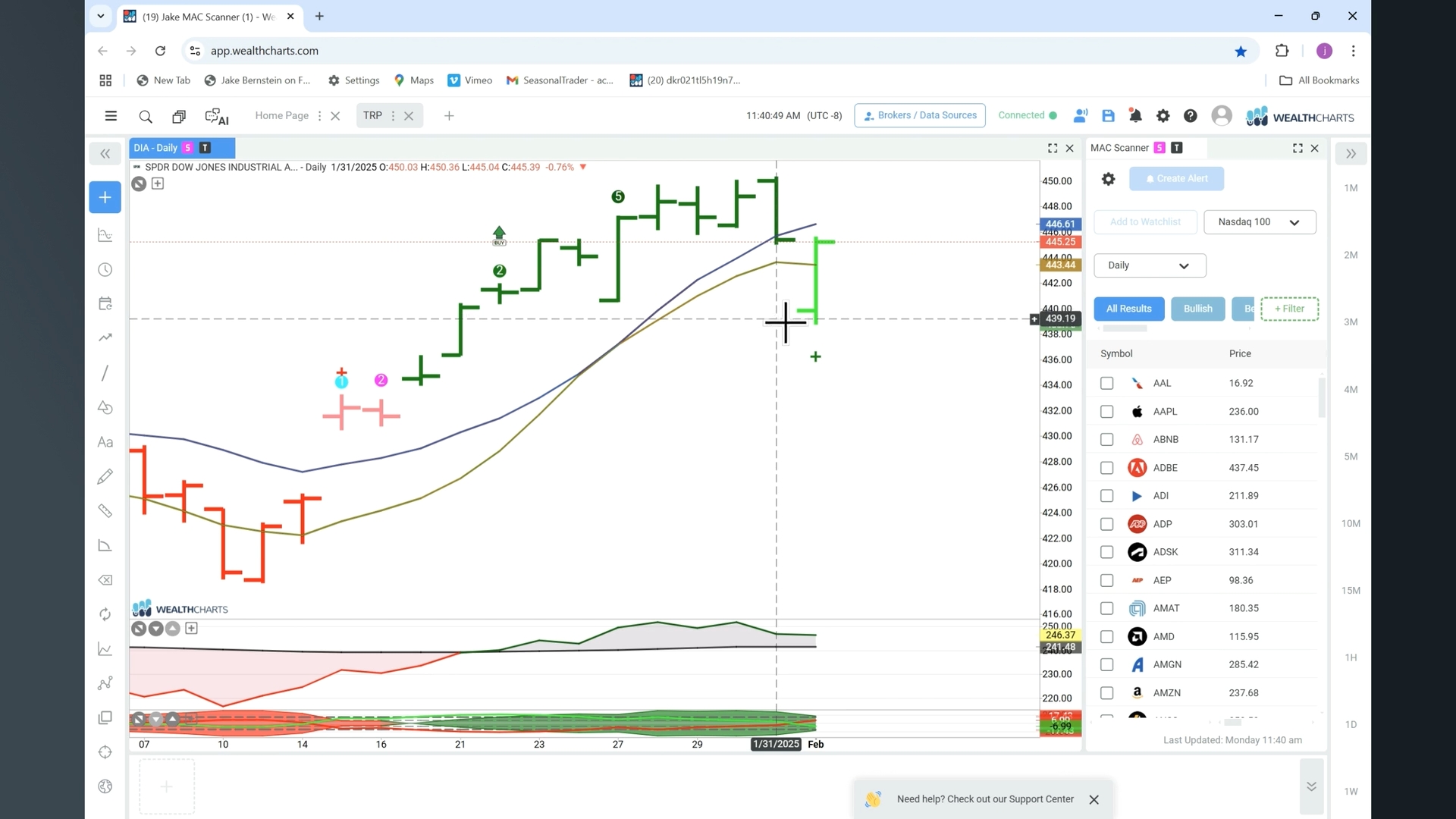Expand the right panel double chevron
The image size is (1456, 819).
[1351, 154]
